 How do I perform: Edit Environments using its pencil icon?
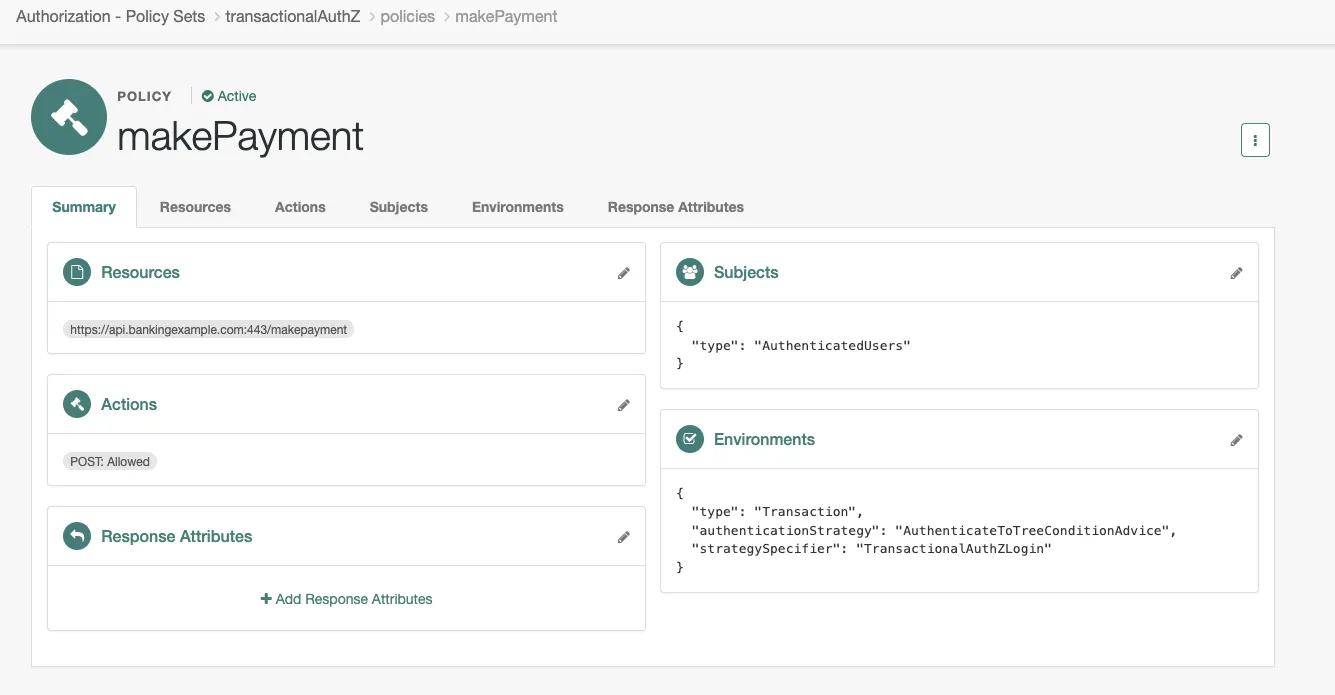pos(1236,439)
